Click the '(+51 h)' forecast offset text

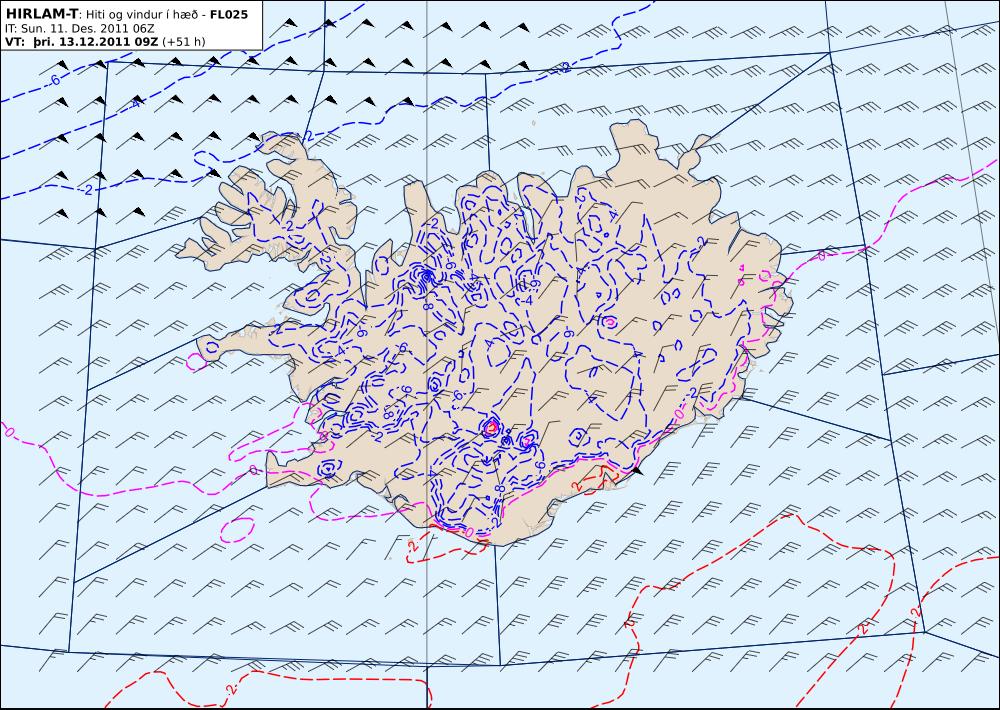[184, 42]
